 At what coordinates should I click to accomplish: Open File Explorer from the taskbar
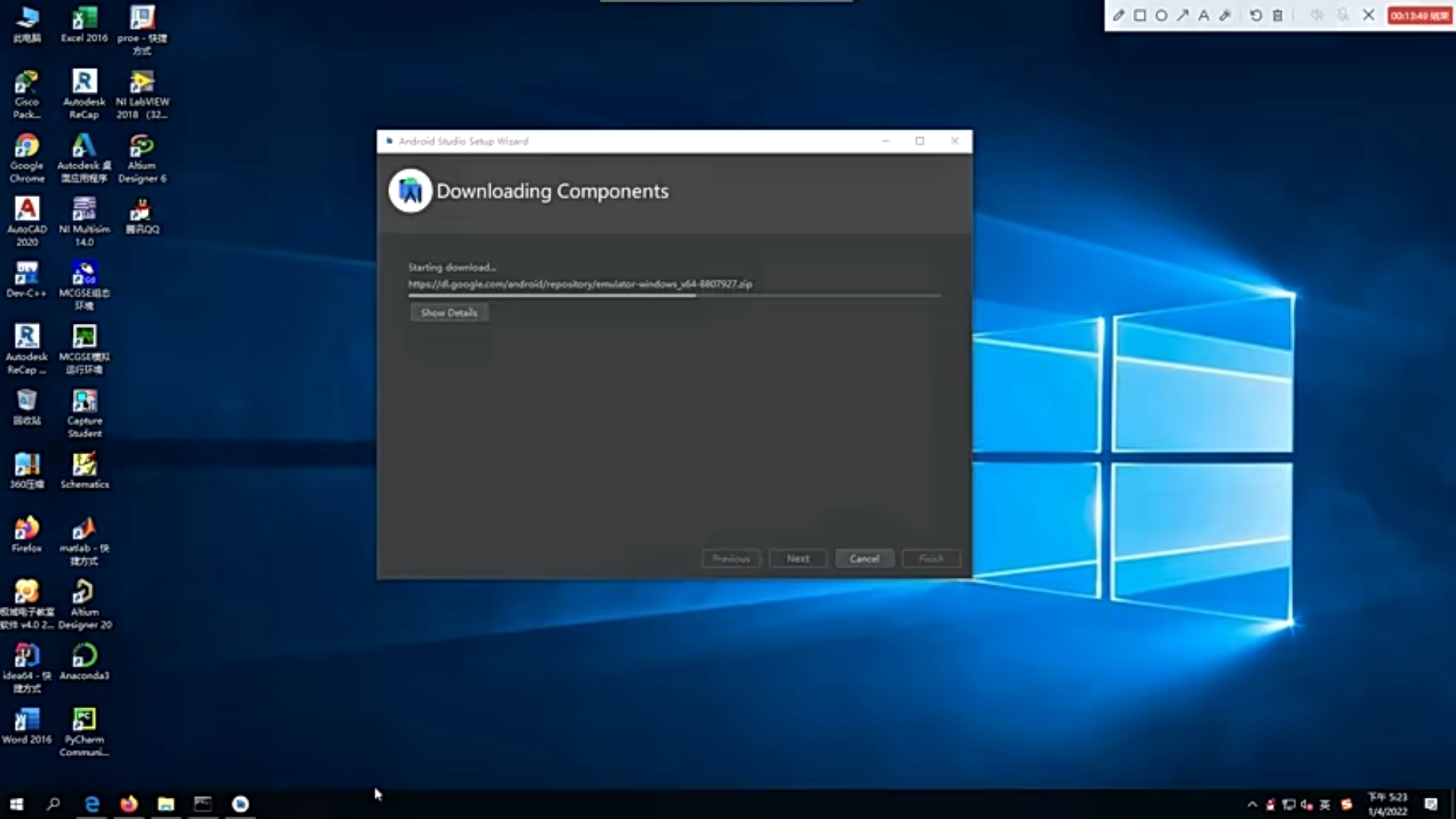click(166, 804)
